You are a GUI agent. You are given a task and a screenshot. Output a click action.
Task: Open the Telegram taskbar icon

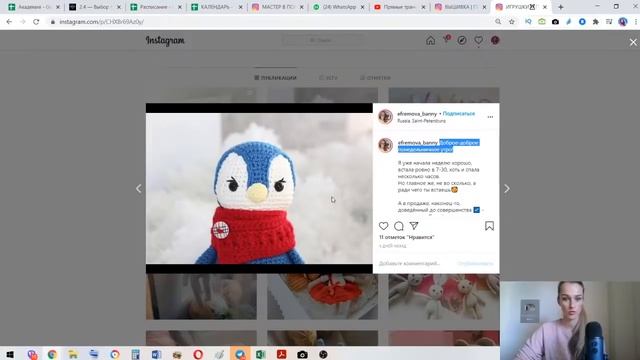pos(240,354)
